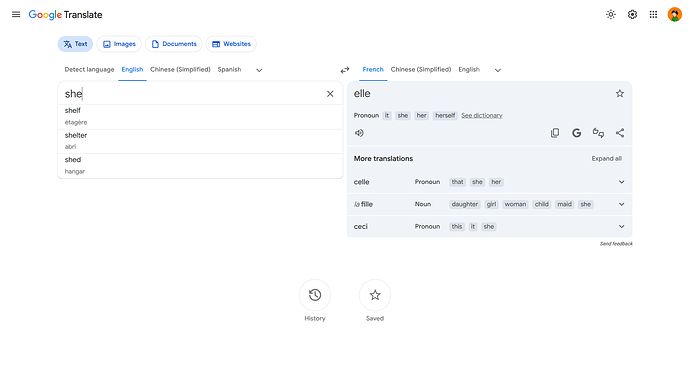Open Send feedback link
The height and width of the screenshot is (388, 690).
[x=616, y=244]
